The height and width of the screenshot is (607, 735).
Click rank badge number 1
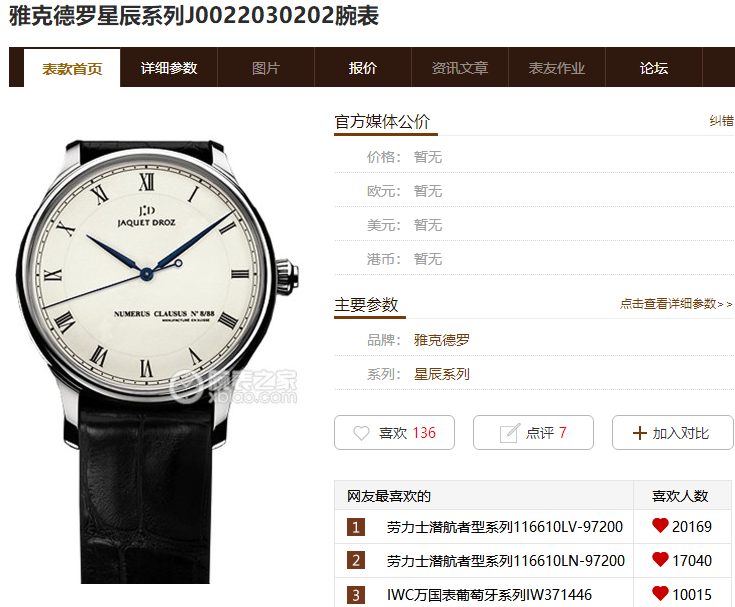pos(356,527)
